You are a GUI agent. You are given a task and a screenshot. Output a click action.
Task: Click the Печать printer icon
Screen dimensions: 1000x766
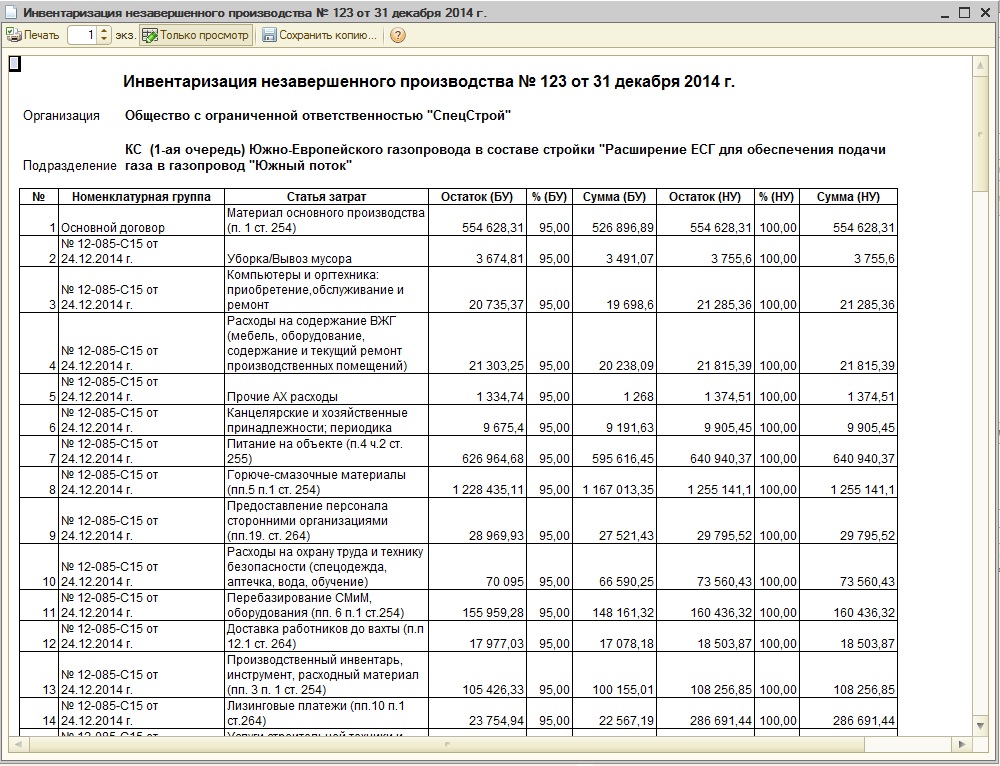pyautogui.click(x=14, y=35)
